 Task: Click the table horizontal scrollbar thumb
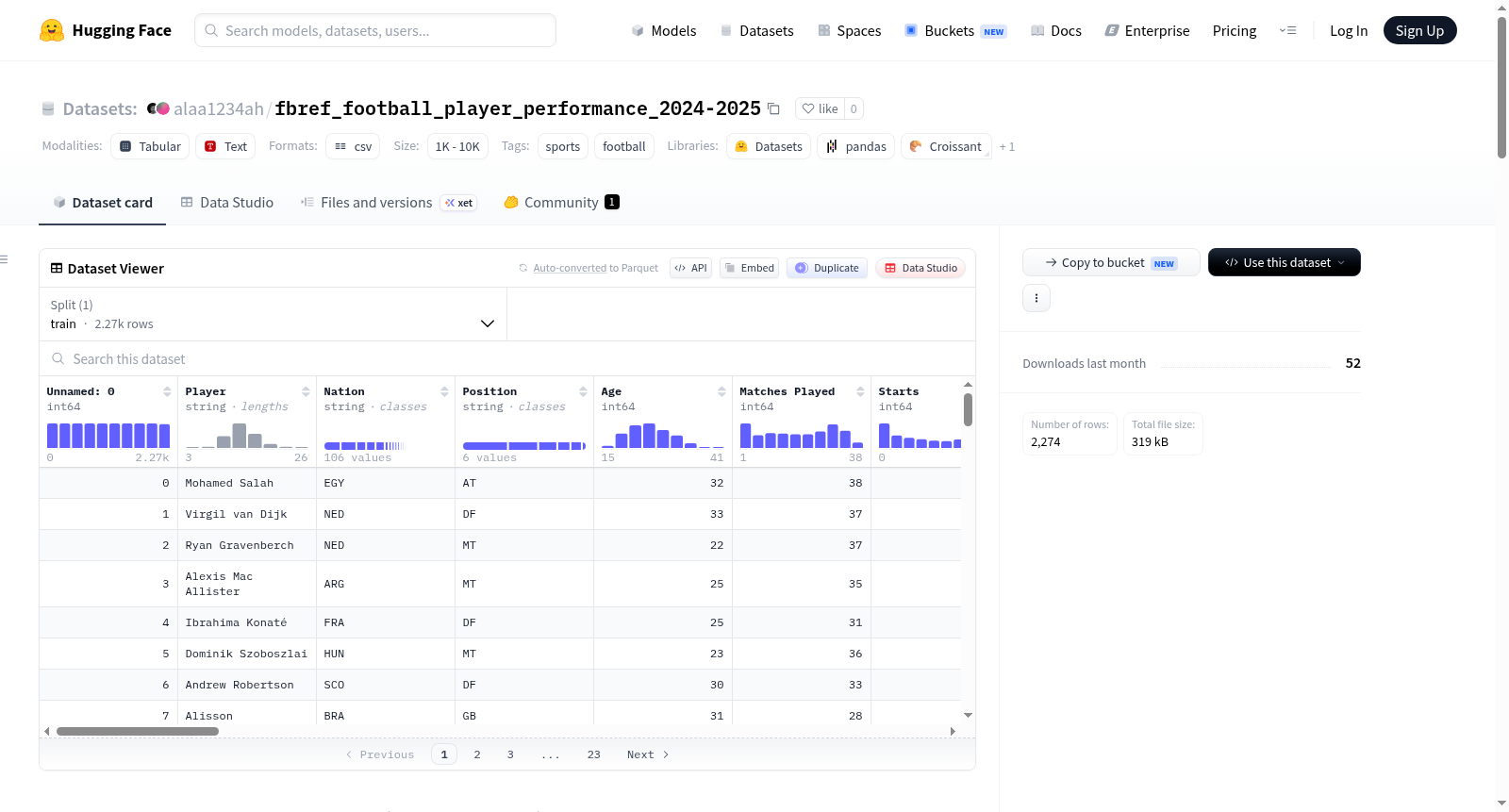click(138, 731)
